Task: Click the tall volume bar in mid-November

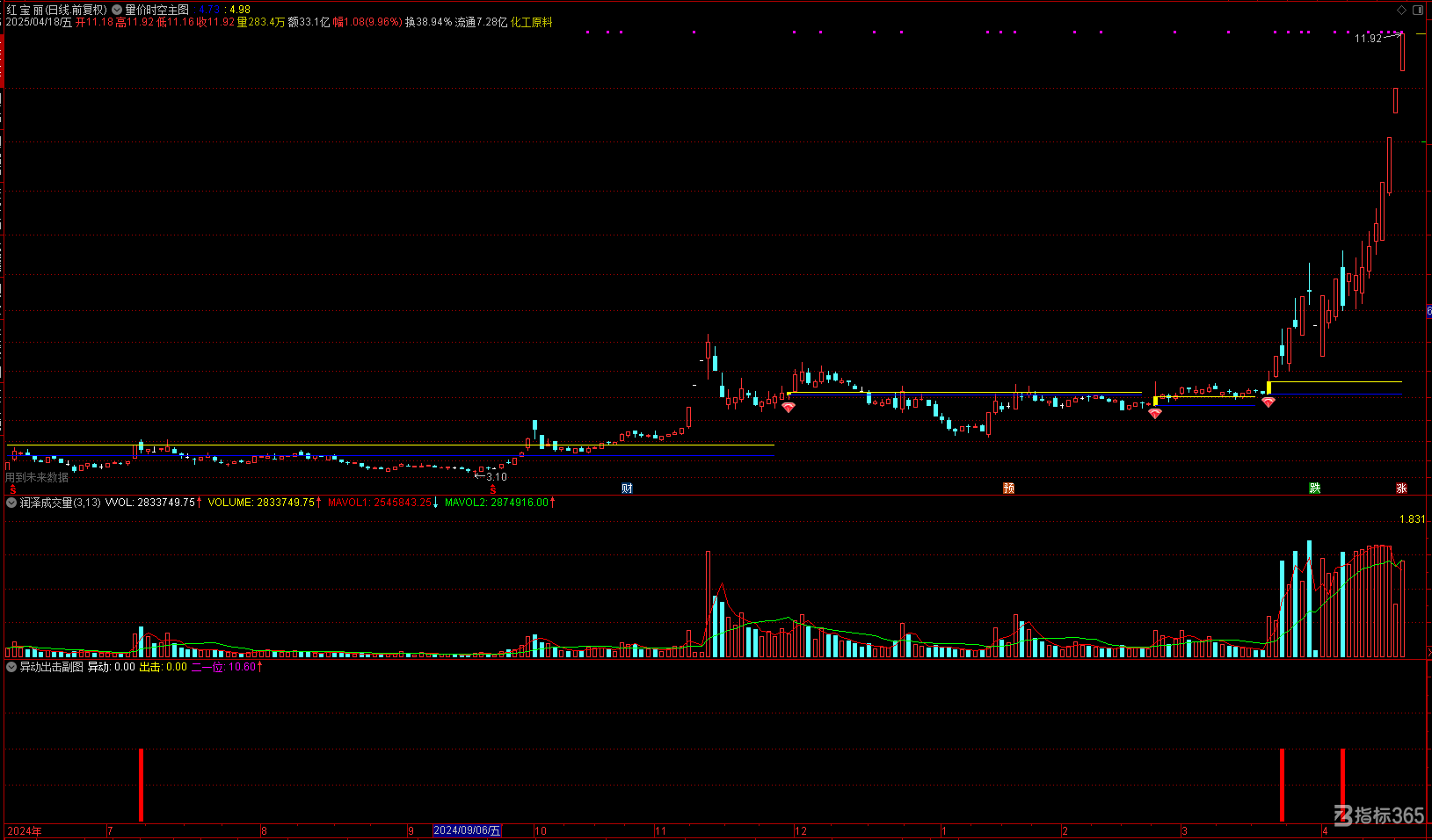Action: click(x=708, y=605)
